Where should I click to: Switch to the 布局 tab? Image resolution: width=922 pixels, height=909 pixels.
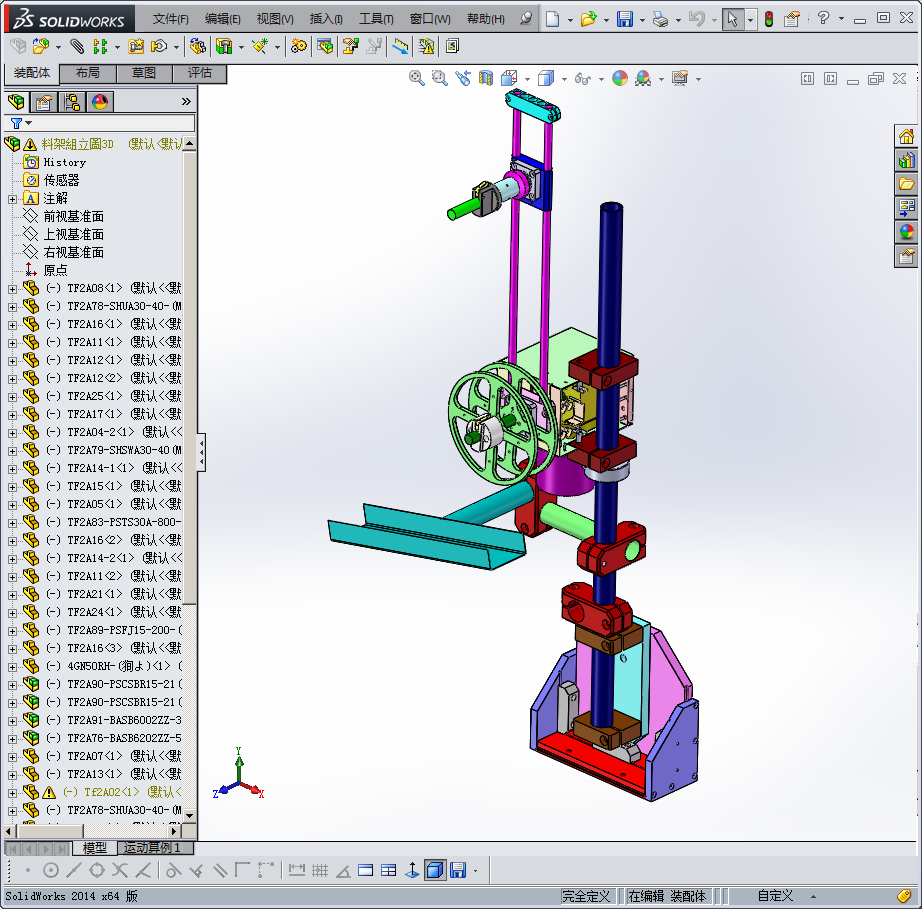(x=88, y=73)
